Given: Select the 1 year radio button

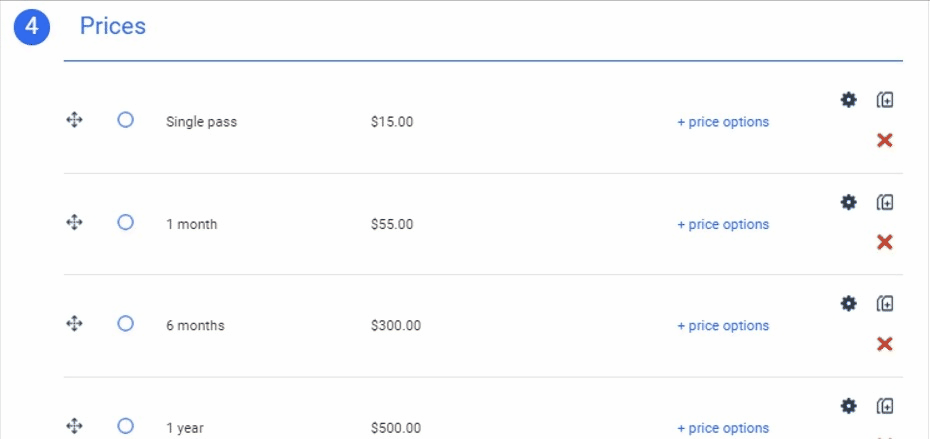Looking at the screenshot, I should tap(125, 426).
